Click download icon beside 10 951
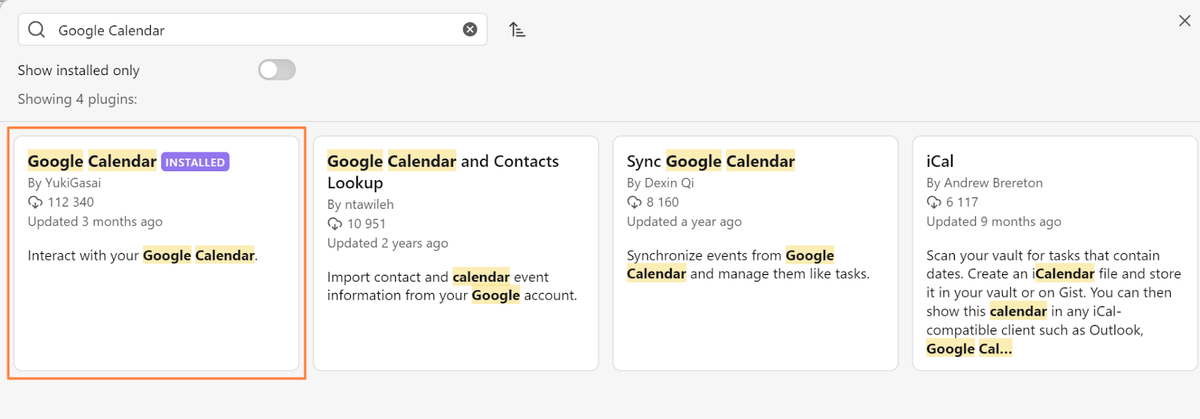 pos(335,224)
